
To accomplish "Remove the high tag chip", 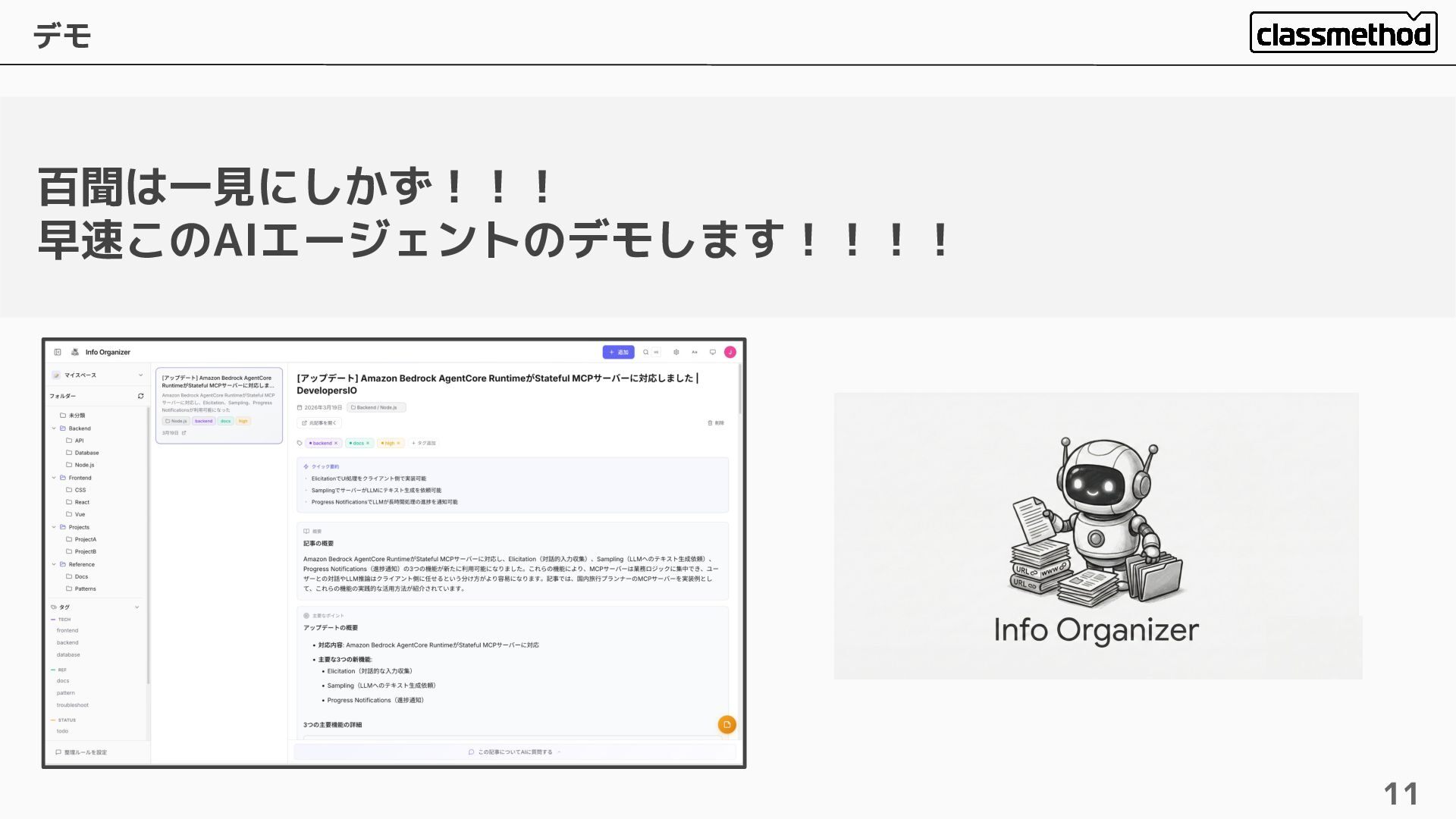I will 398,443.
